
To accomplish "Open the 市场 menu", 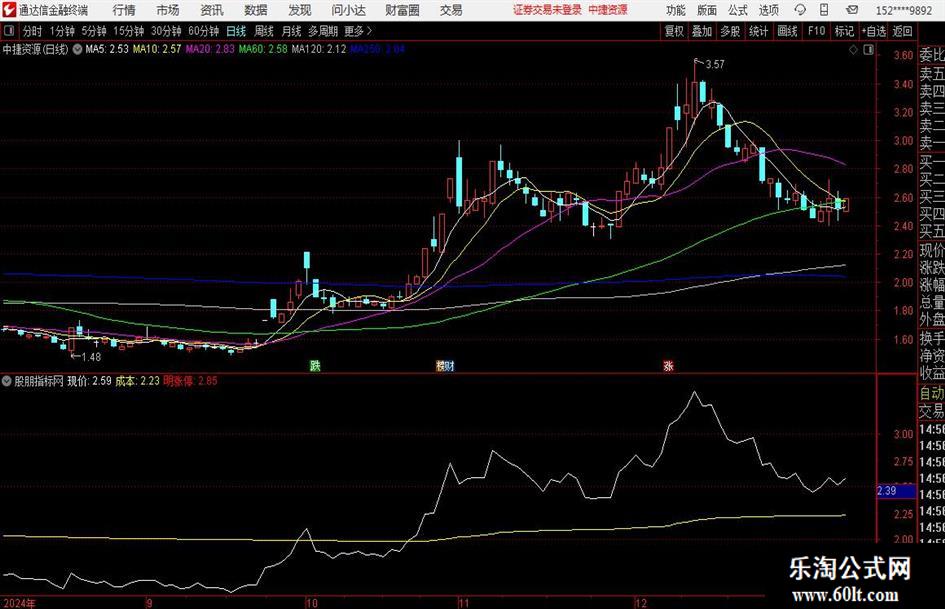I will (168, 10).
